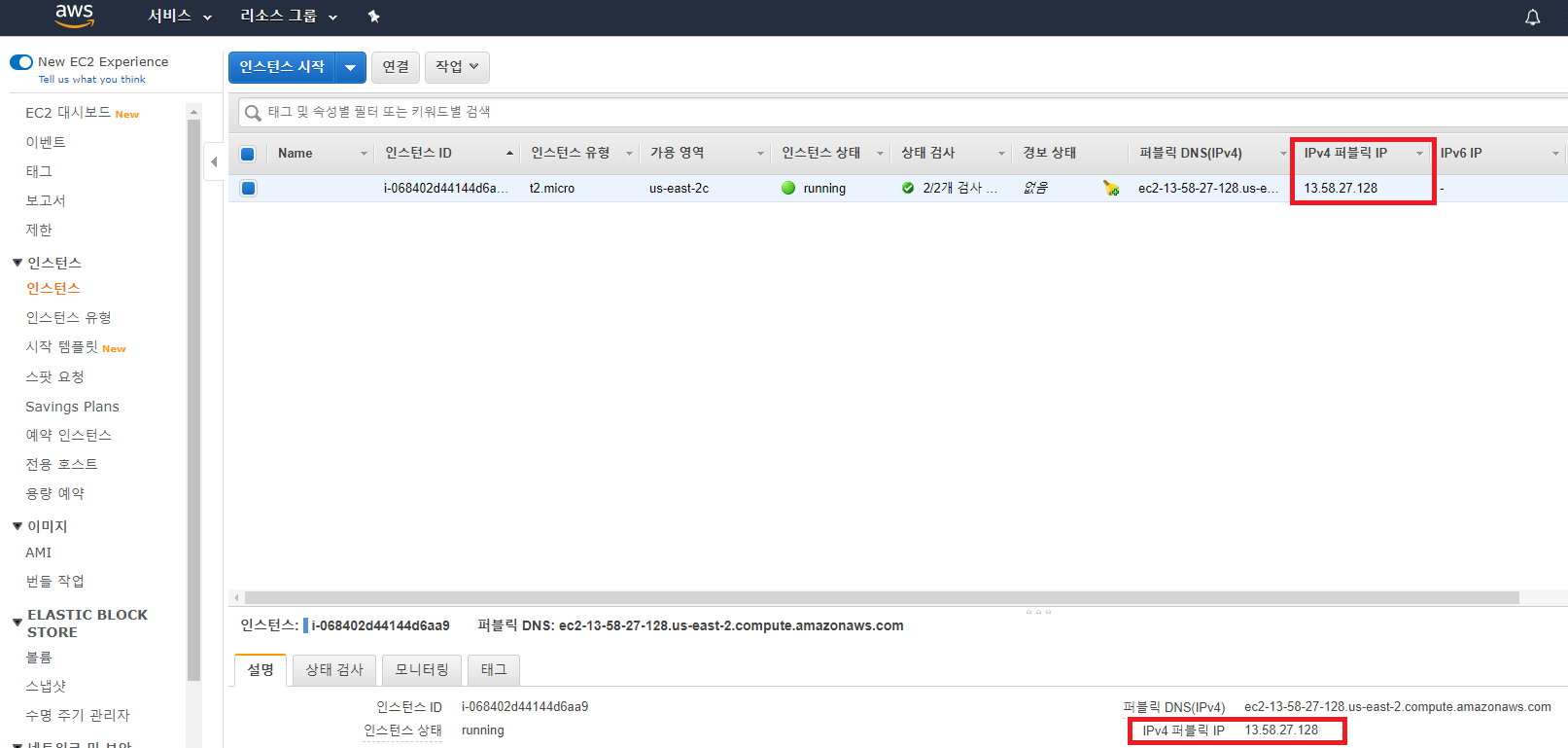The image size is (1568, 748).
Task: Open the IPv6 IP column dropdown arrow
Action: point(1555,154)
